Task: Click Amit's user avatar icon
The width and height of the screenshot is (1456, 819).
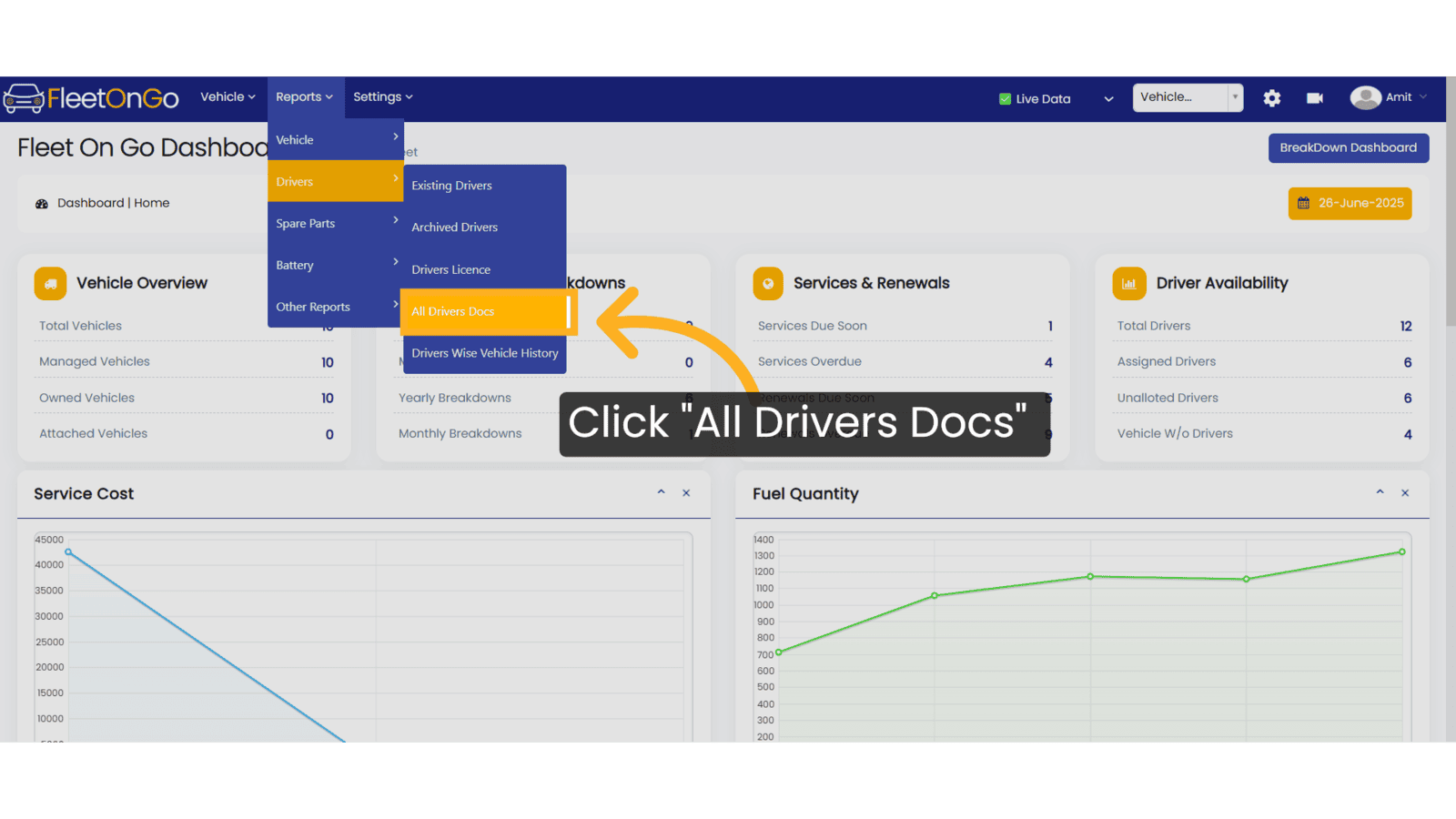Action: pos(1365,97)
